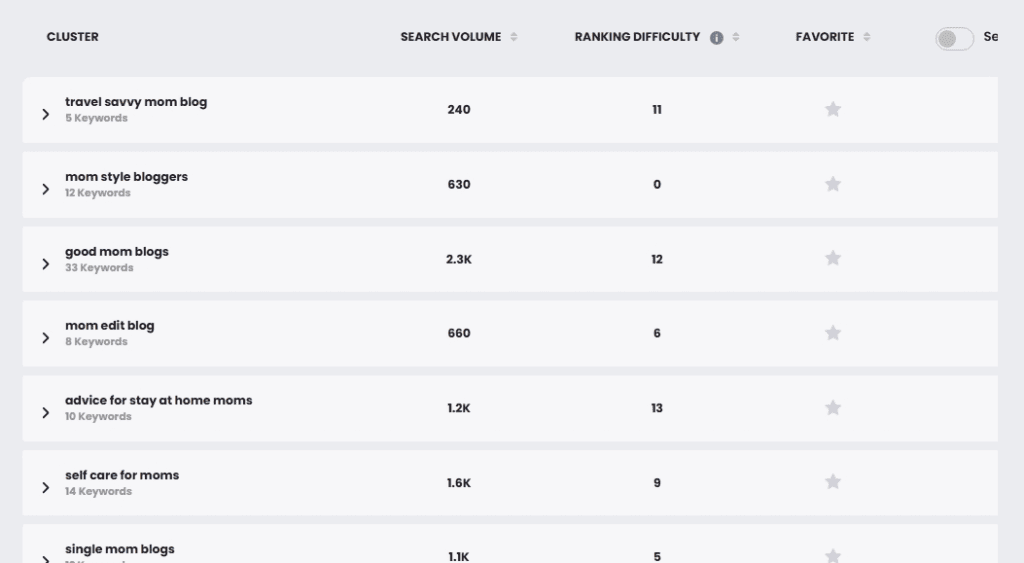This screenshot has height=563, width=1024.
Task: Click the RANKING DIFFICULTY header label
Action: pyautogui.click(x=637, y=37)
